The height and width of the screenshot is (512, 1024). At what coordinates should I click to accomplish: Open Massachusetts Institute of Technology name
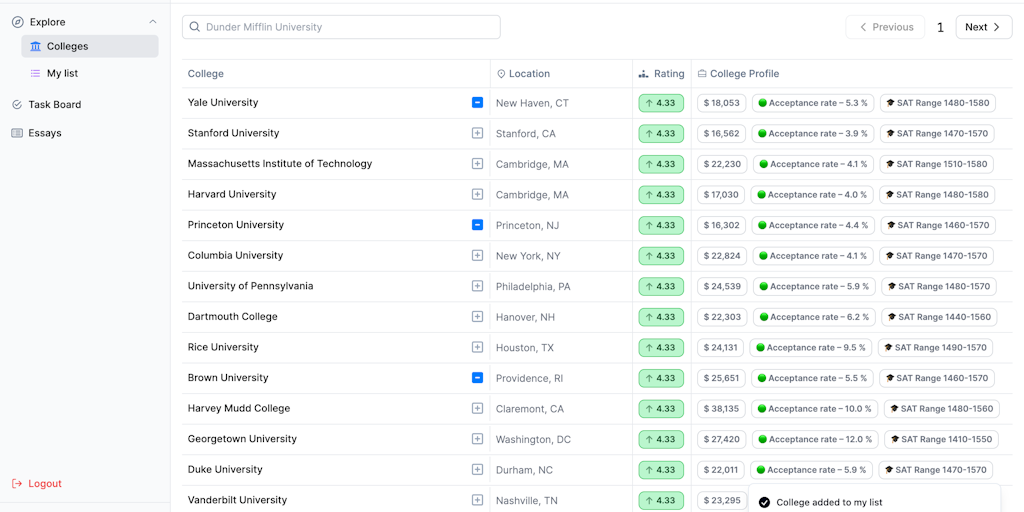point(280,164)
